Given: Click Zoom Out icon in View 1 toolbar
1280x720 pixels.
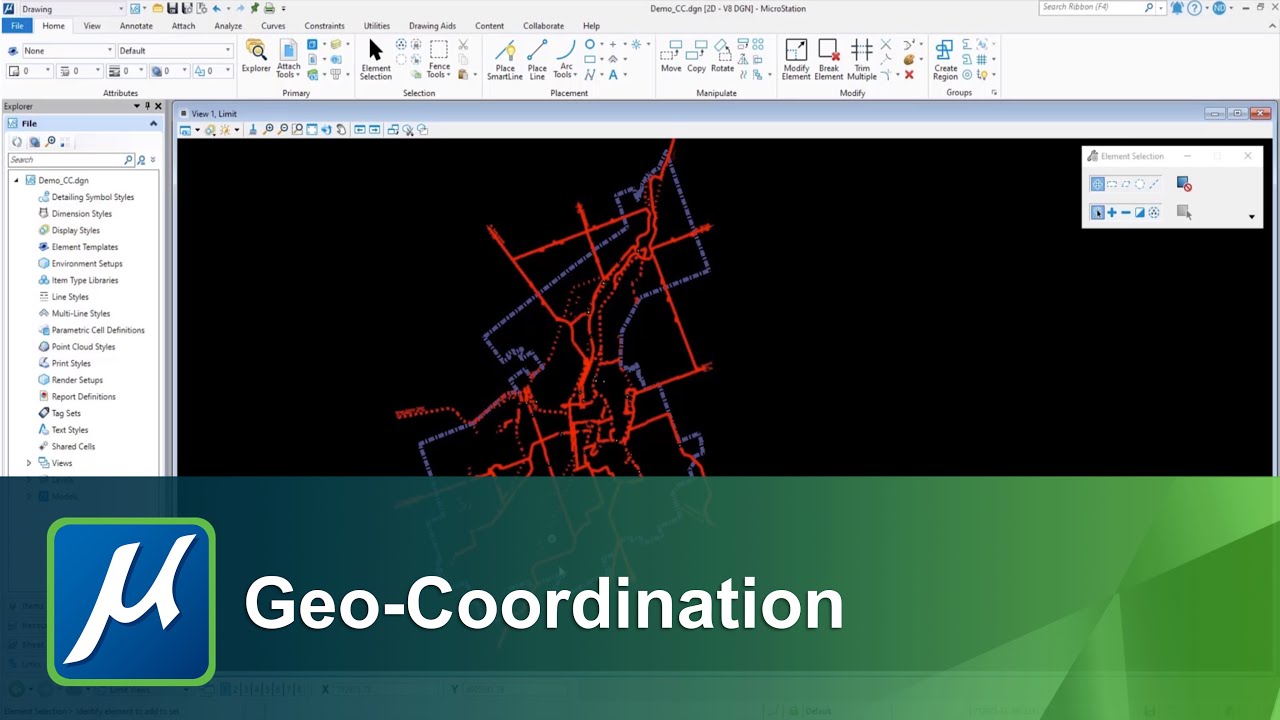Looking at the screenshot, I should coord(283,130).
